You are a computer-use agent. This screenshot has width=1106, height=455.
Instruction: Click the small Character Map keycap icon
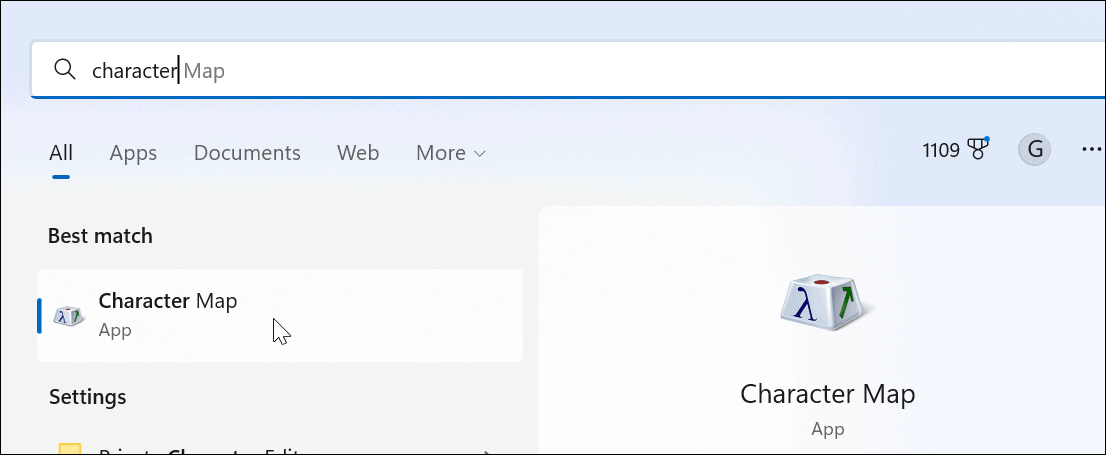pyautogui.click(x=69, y=315)
